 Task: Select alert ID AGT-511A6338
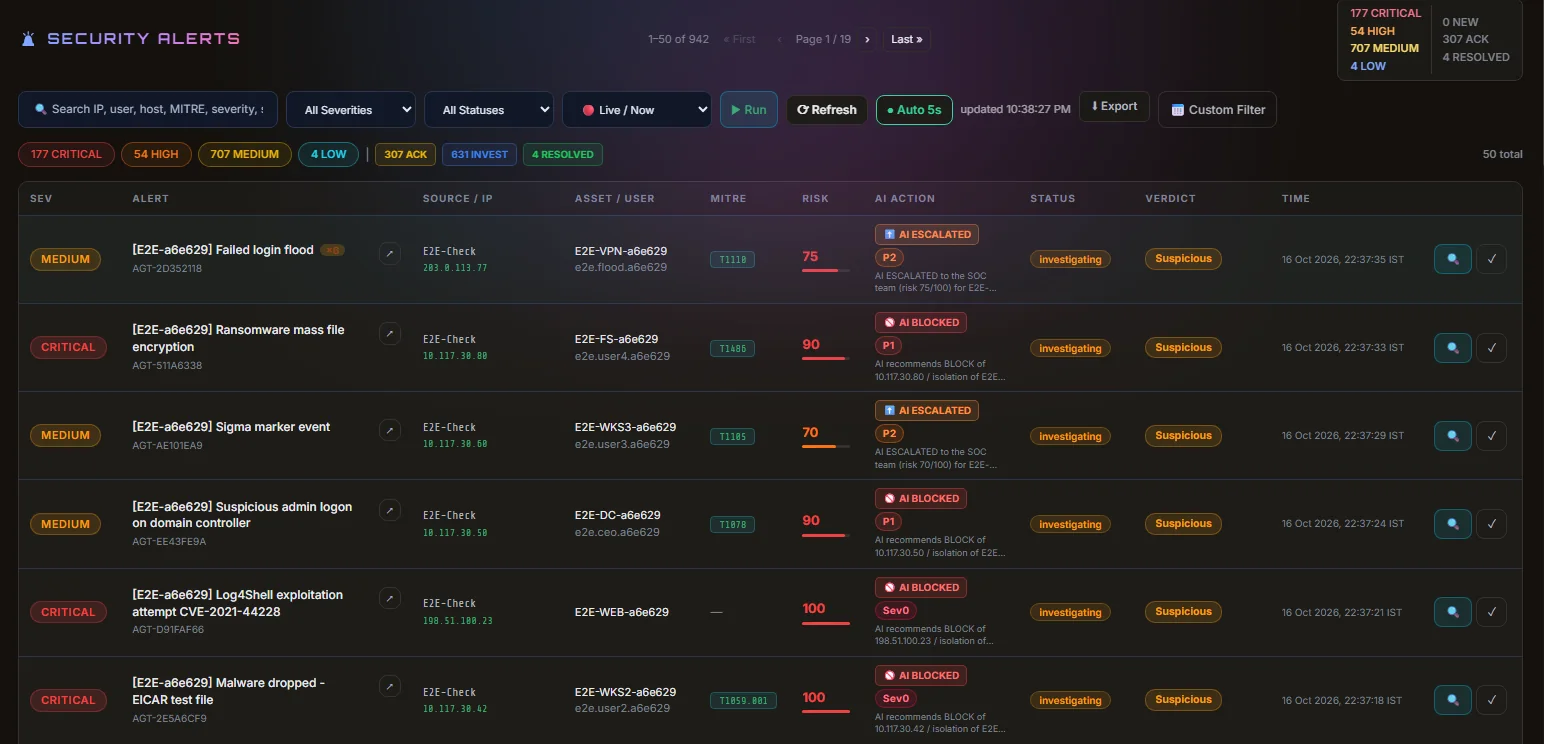(x=167, y=366)
